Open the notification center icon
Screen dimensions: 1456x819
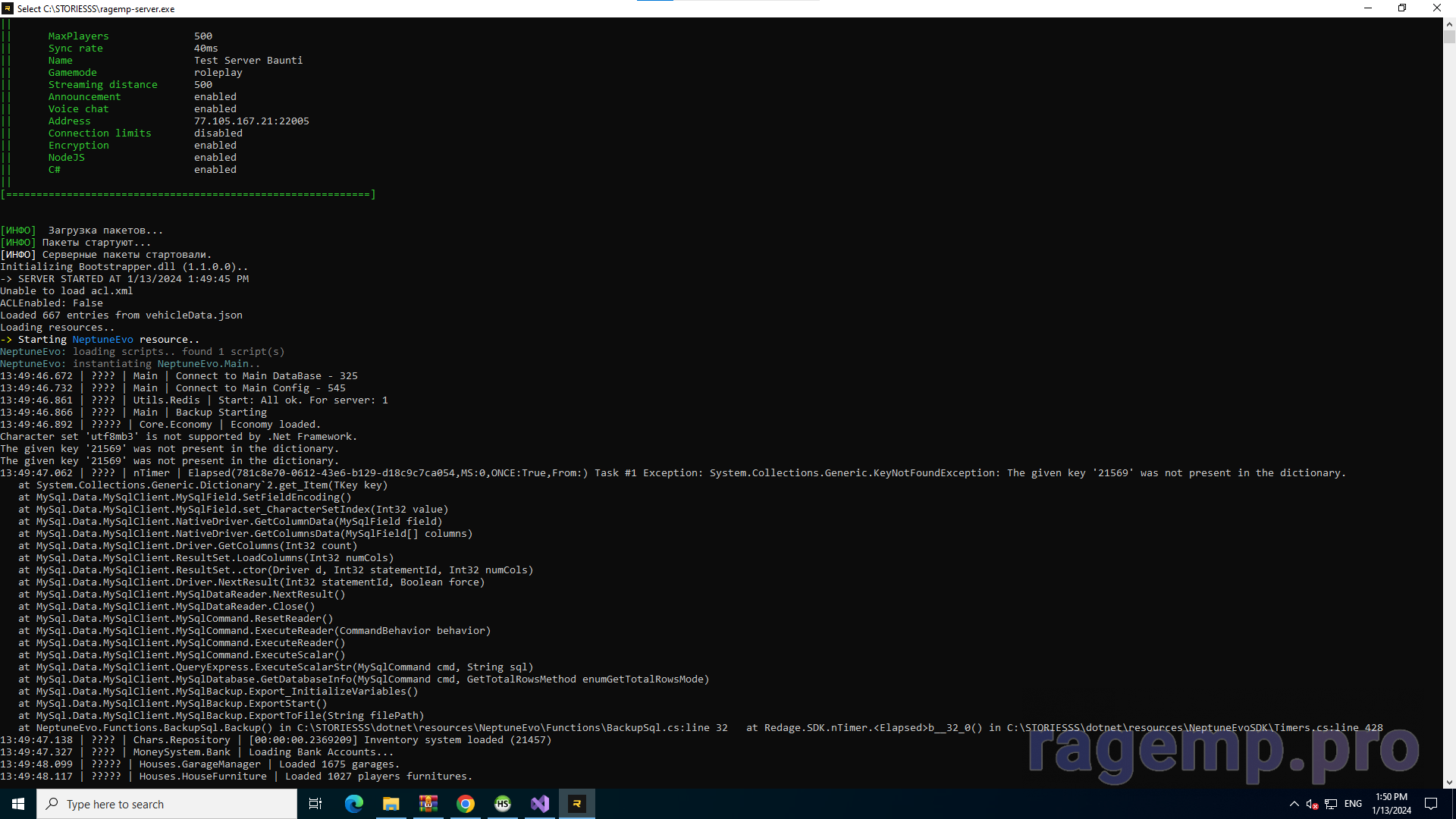[x=1431, y=804]
